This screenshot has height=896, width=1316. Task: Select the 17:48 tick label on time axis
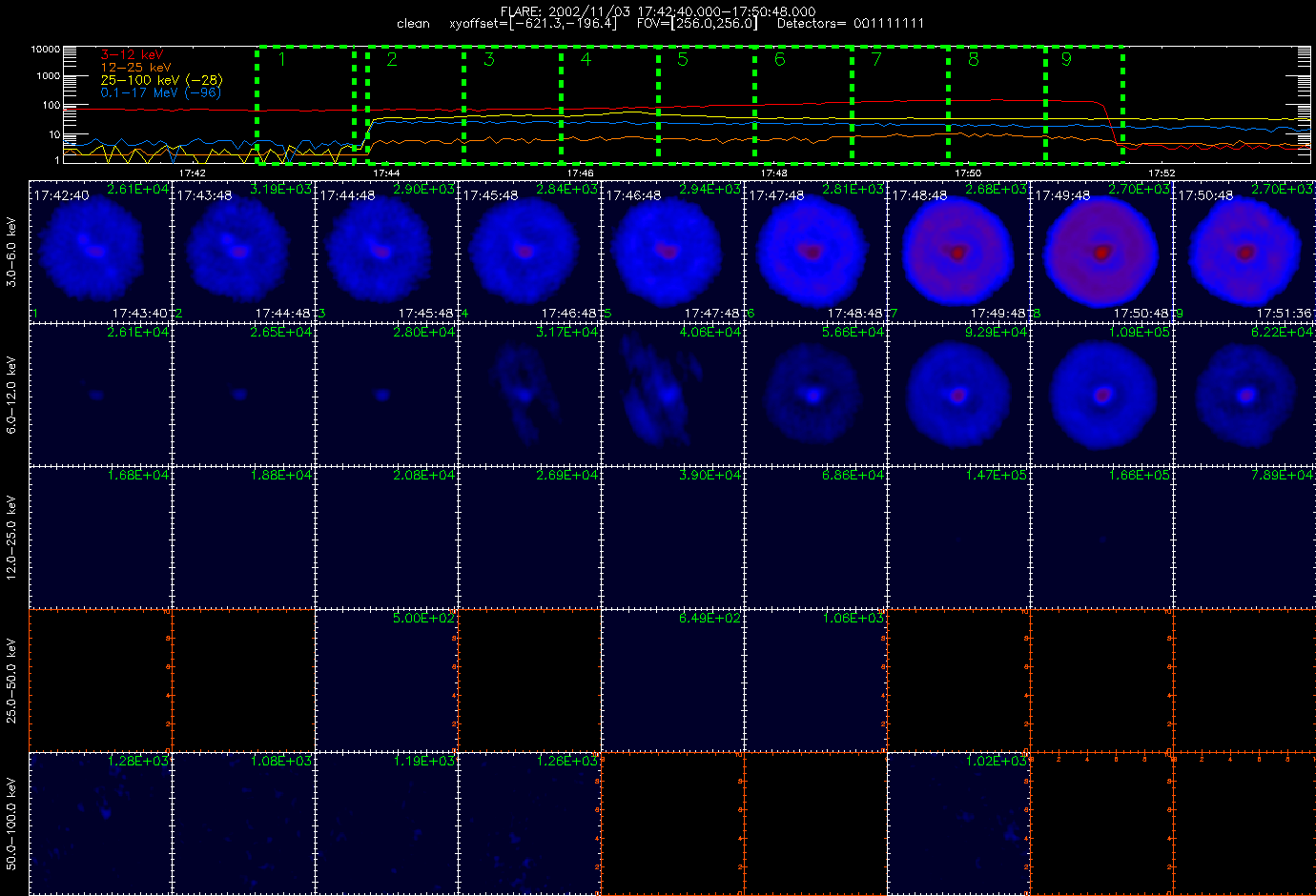[x=773, y=173]
